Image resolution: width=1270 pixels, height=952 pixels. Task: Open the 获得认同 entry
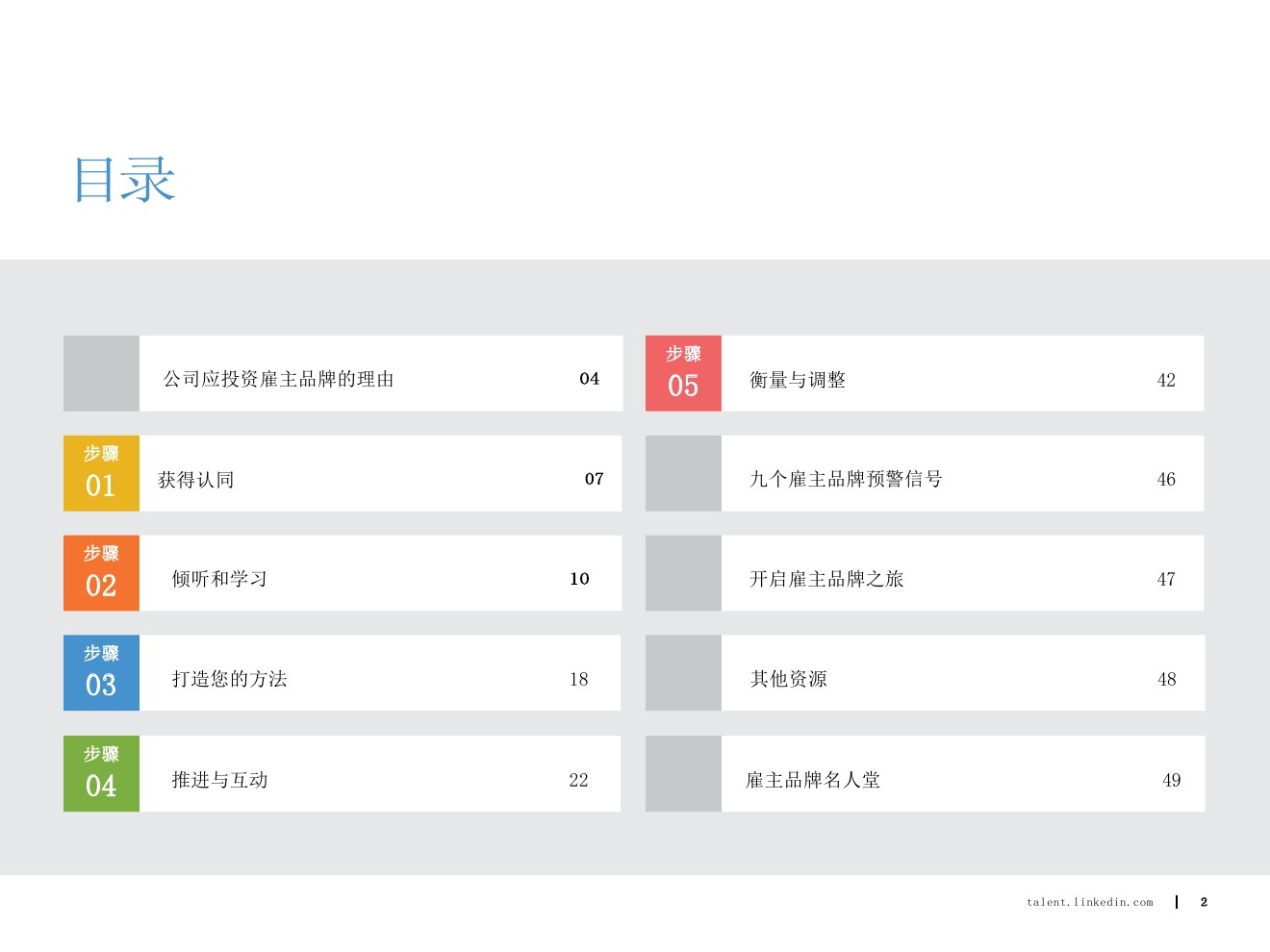click(196, 480)
